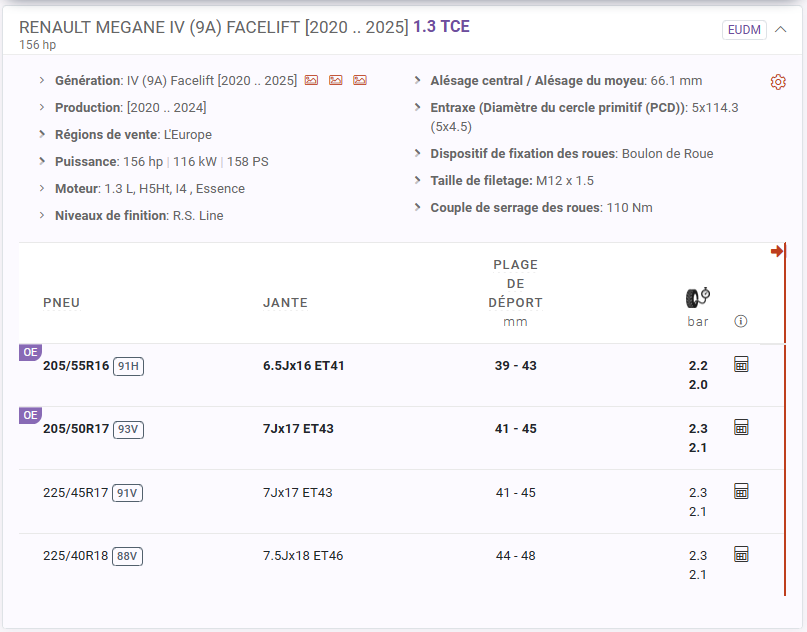The image size is (807, 632).
Task: Open calculator for the 205/50R17 tire
Action: (x=741, y=427)
